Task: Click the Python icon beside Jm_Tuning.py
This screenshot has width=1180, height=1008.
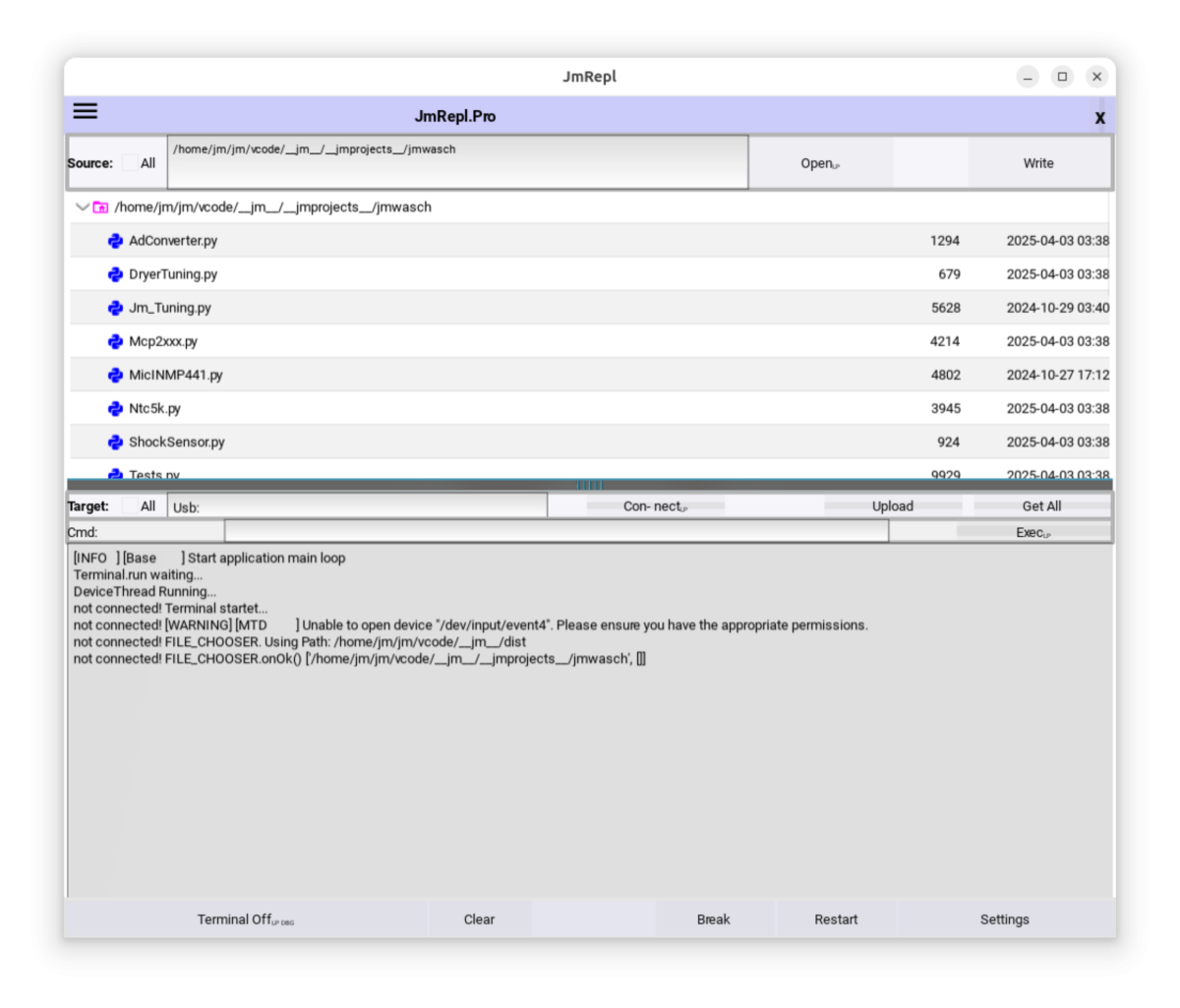Action: [115, 308]
